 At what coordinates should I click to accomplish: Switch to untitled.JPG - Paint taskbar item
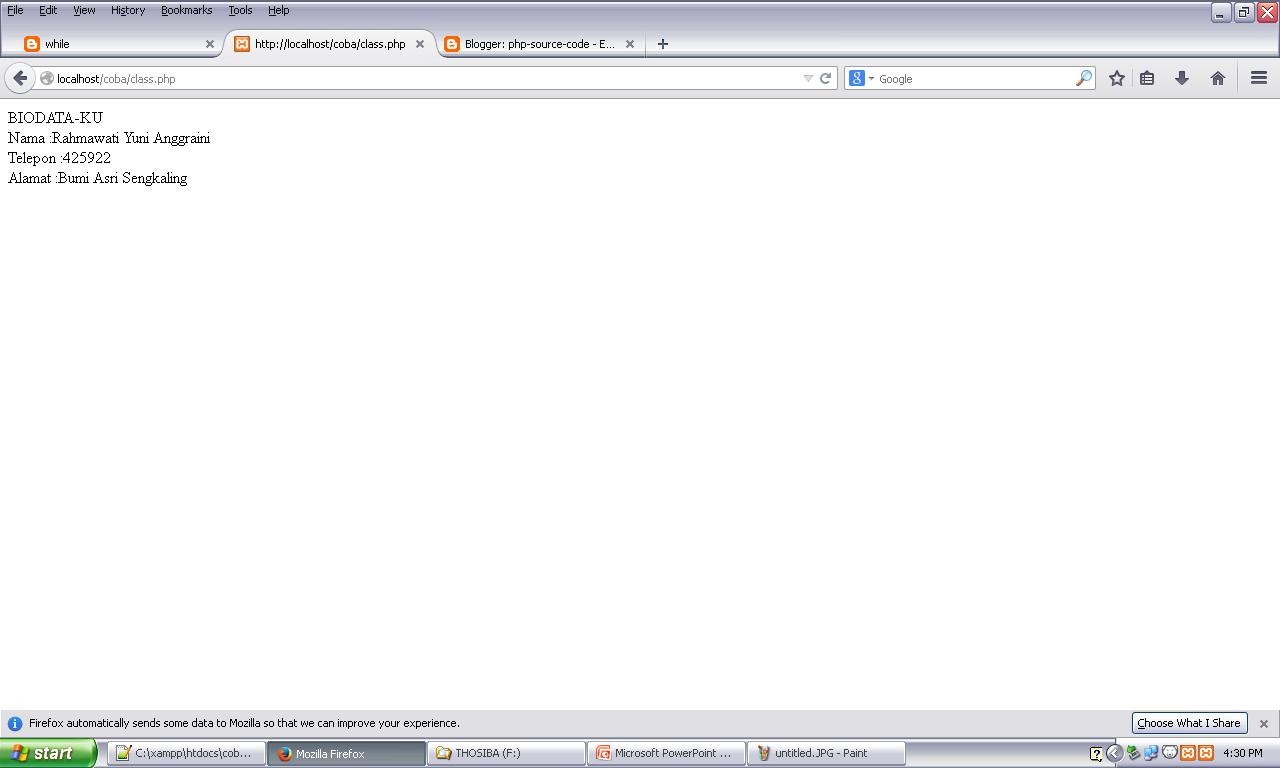826,753
